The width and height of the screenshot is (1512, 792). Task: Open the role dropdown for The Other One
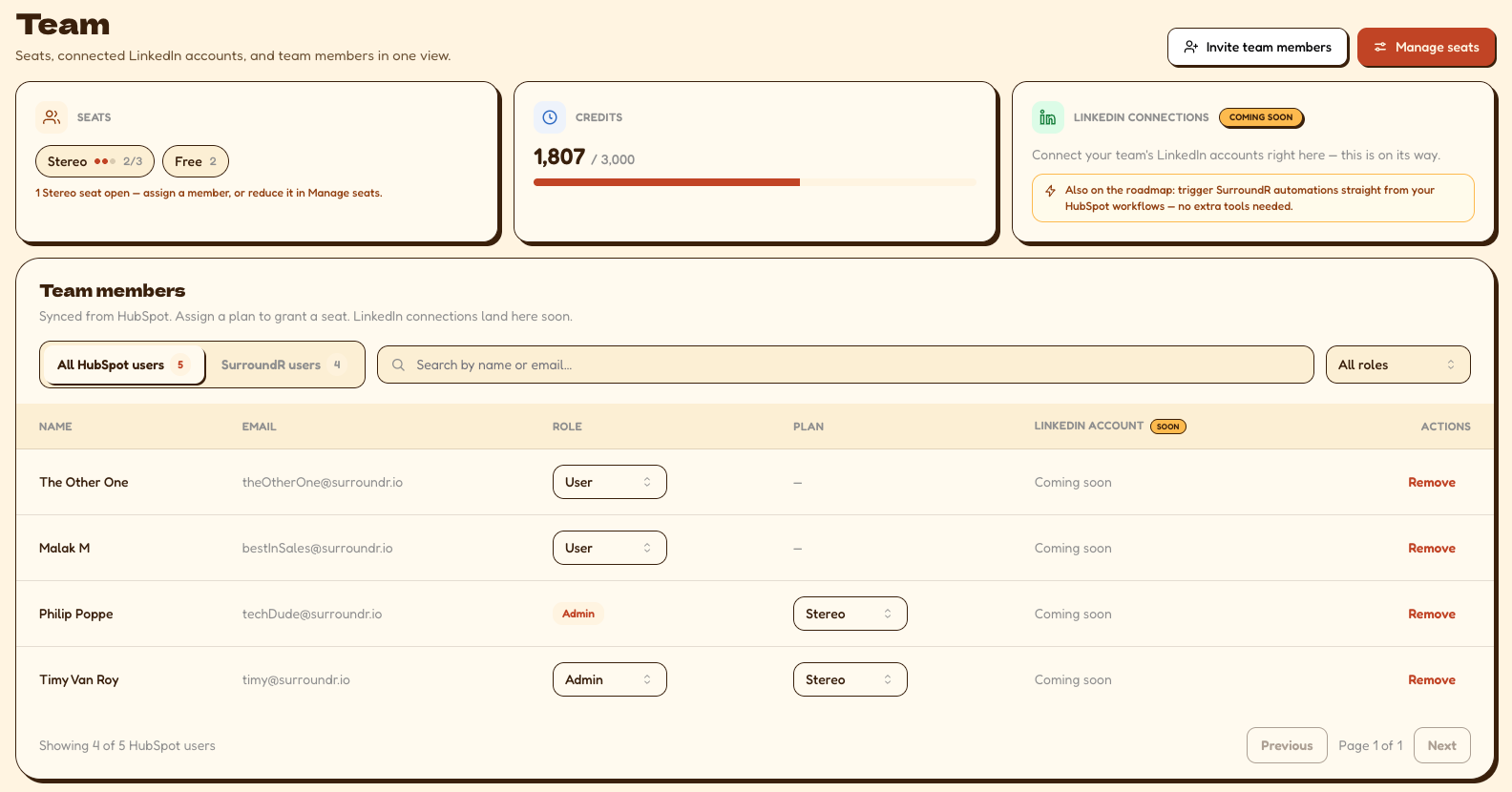609,482
